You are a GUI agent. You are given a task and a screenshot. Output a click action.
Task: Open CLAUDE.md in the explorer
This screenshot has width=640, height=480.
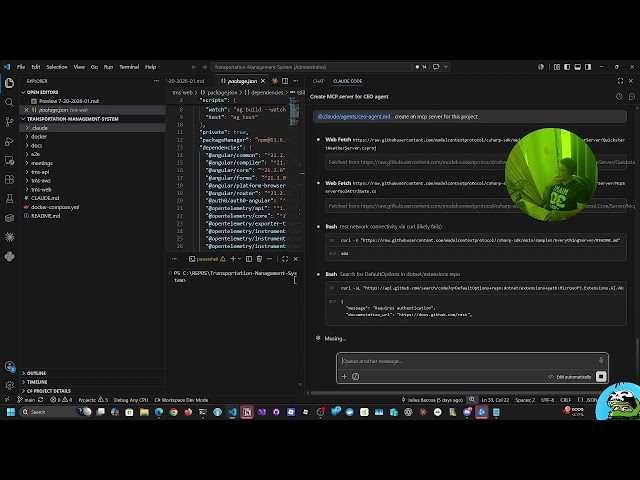(x=45, y=198)
